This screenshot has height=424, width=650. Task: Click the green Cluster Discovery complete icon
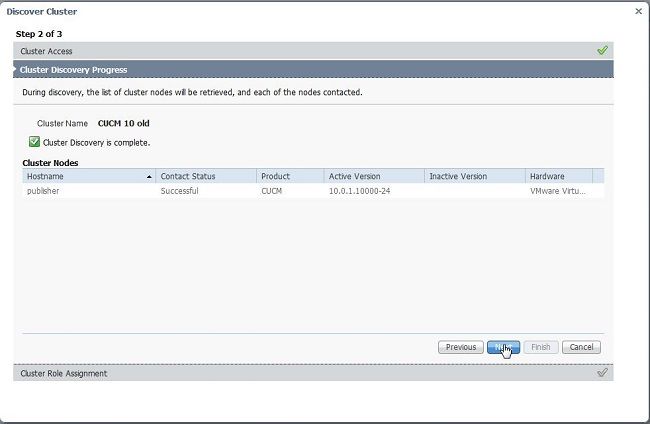[34, 142]
